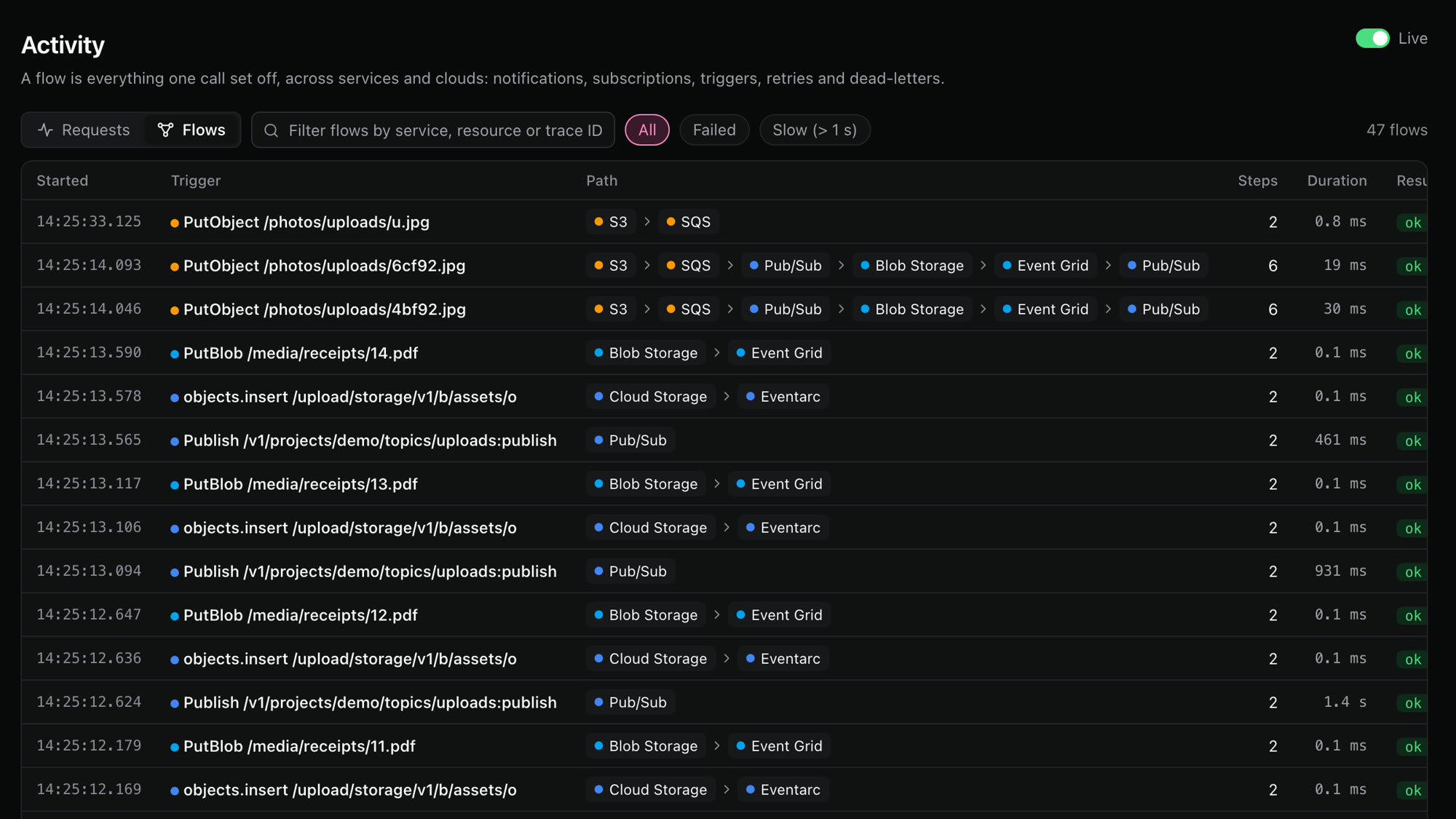Screen dimensions: 1456x819
Task: Open the PutObject /photos/uploads/u.jpg flow
Action: tap(724, 222)
